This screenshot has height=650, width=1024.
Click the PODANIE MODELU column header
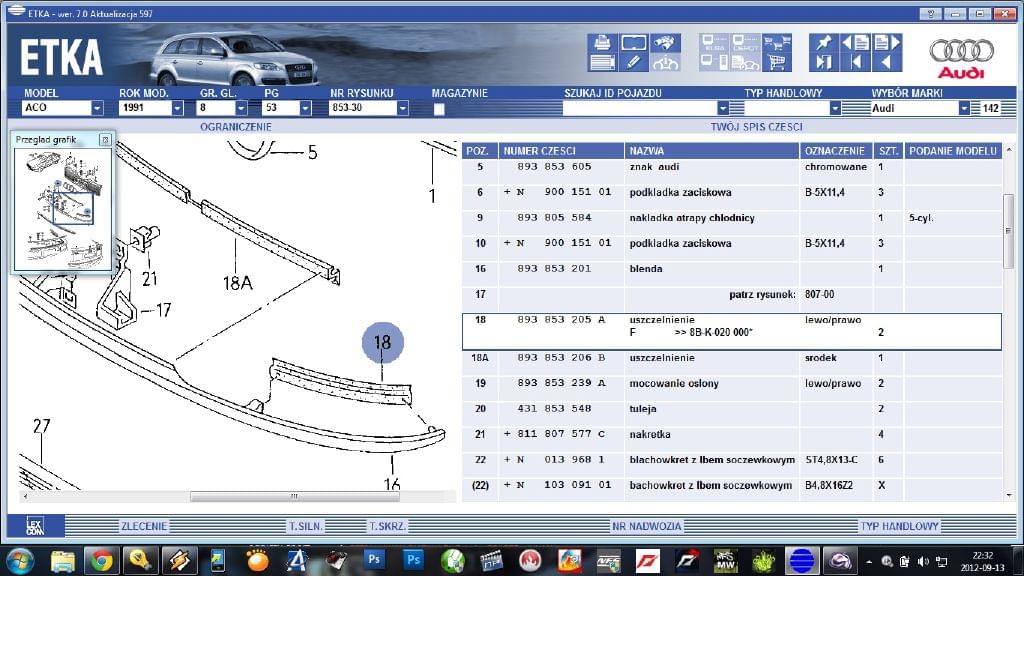(x=953, y=151)
